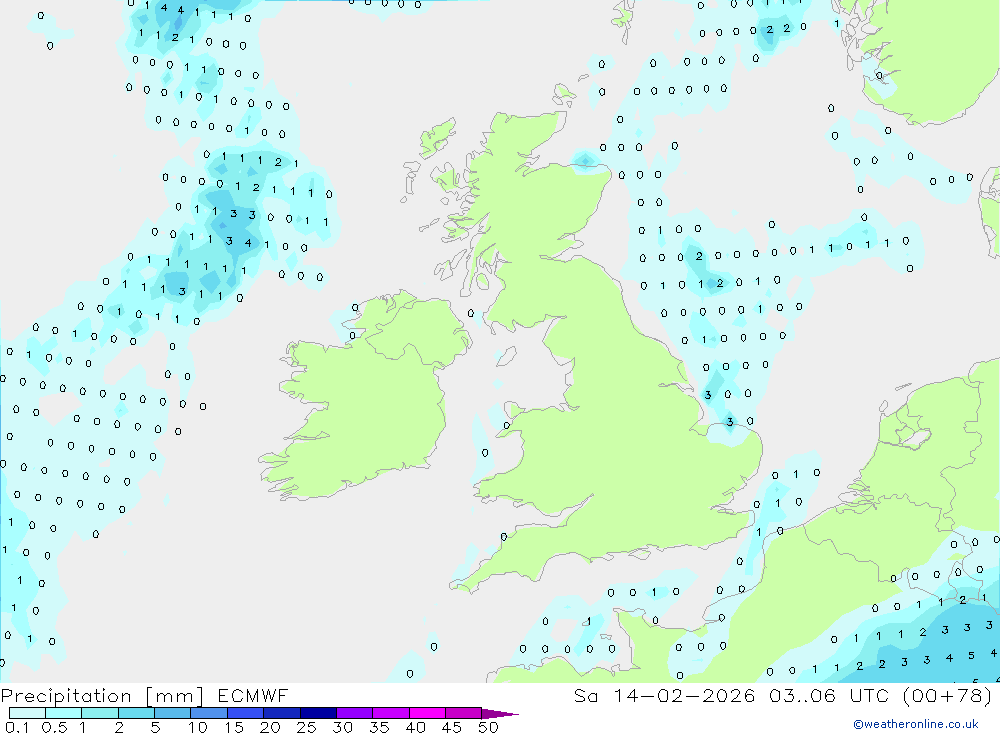Click the "30" legend scale label
The image size is (1000, 733).
(342, 727)
